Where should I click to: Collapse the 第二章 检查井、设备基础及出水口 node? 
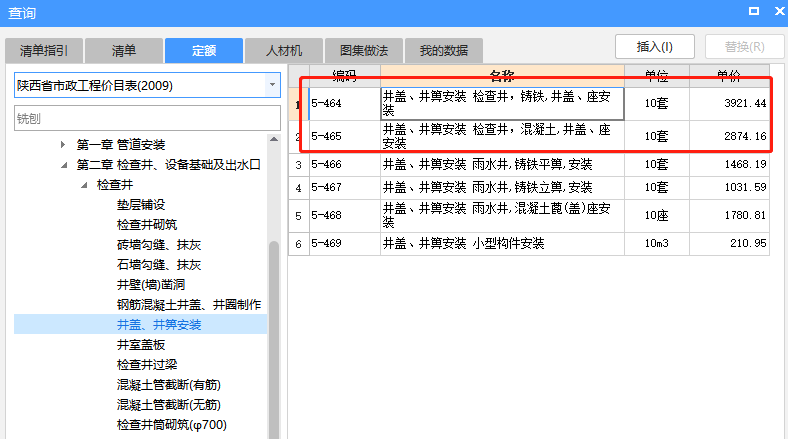pos(64,165)
